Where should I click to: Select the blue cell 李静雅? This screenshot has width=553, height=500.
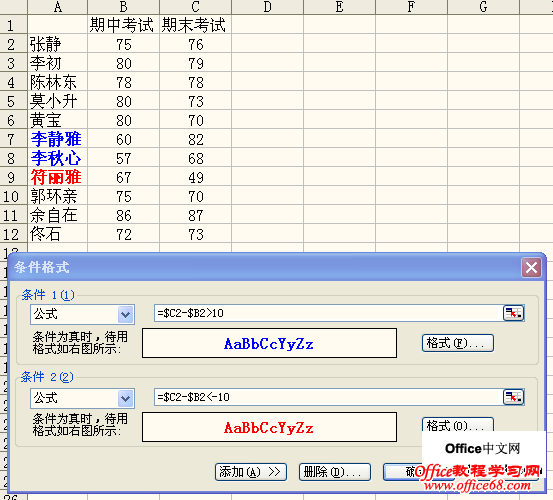click(x=57, y=139)
